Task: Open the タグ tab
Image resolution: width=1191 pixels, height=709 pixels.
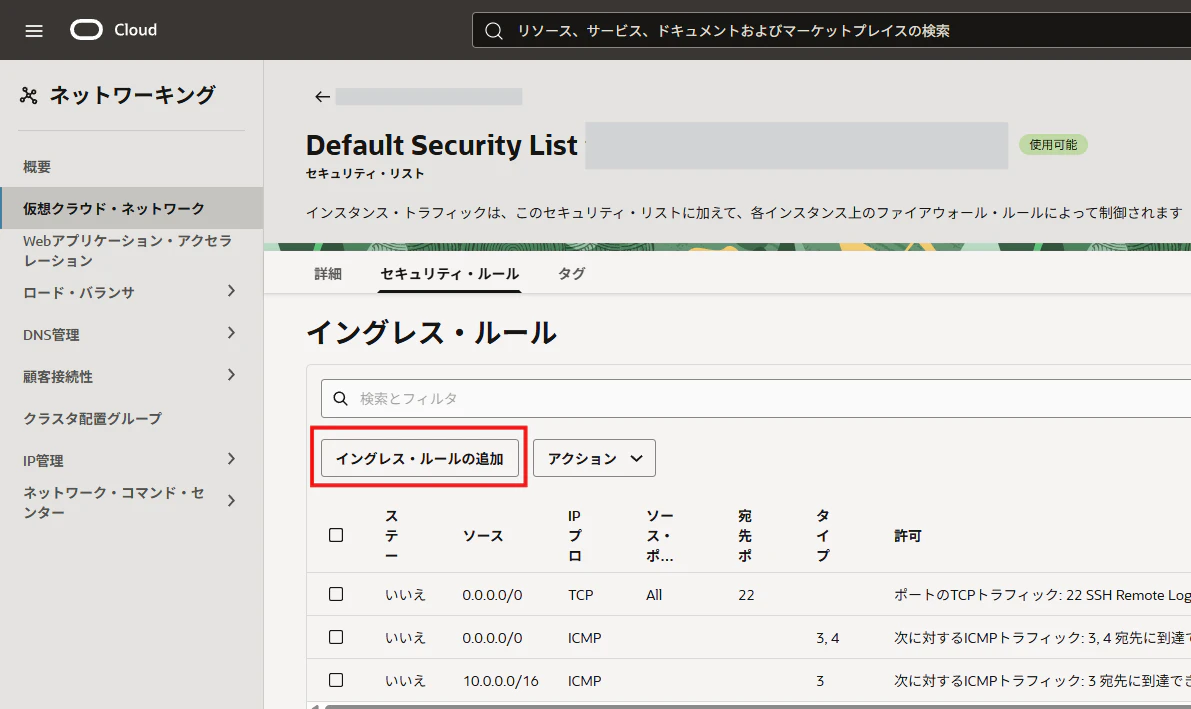Action: (571, 274)
